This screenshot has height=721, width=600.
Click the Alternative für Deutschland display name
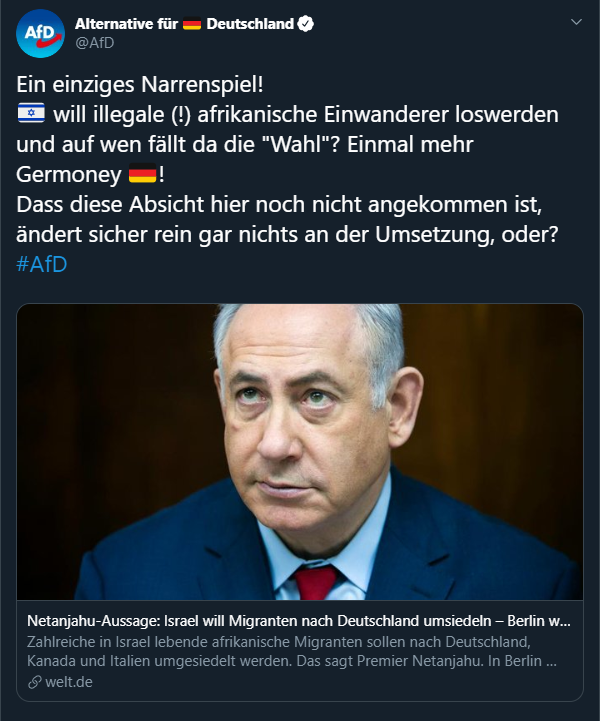click(184, 23)
